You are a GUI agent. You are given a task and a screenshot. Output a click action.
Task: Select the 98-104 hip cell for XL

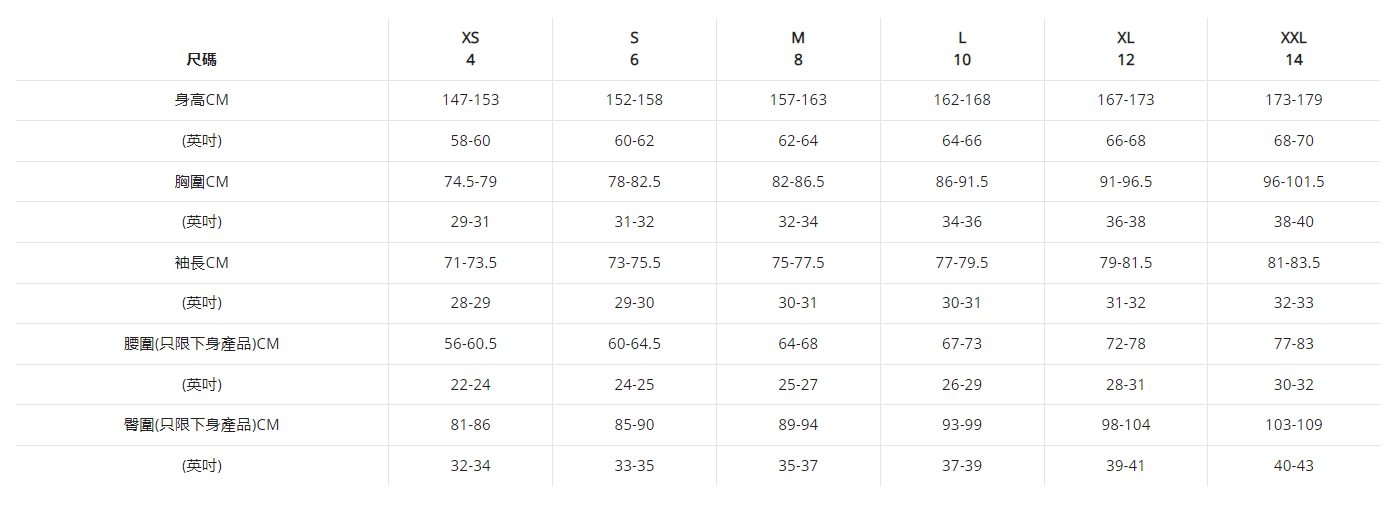click(1126, 425)
